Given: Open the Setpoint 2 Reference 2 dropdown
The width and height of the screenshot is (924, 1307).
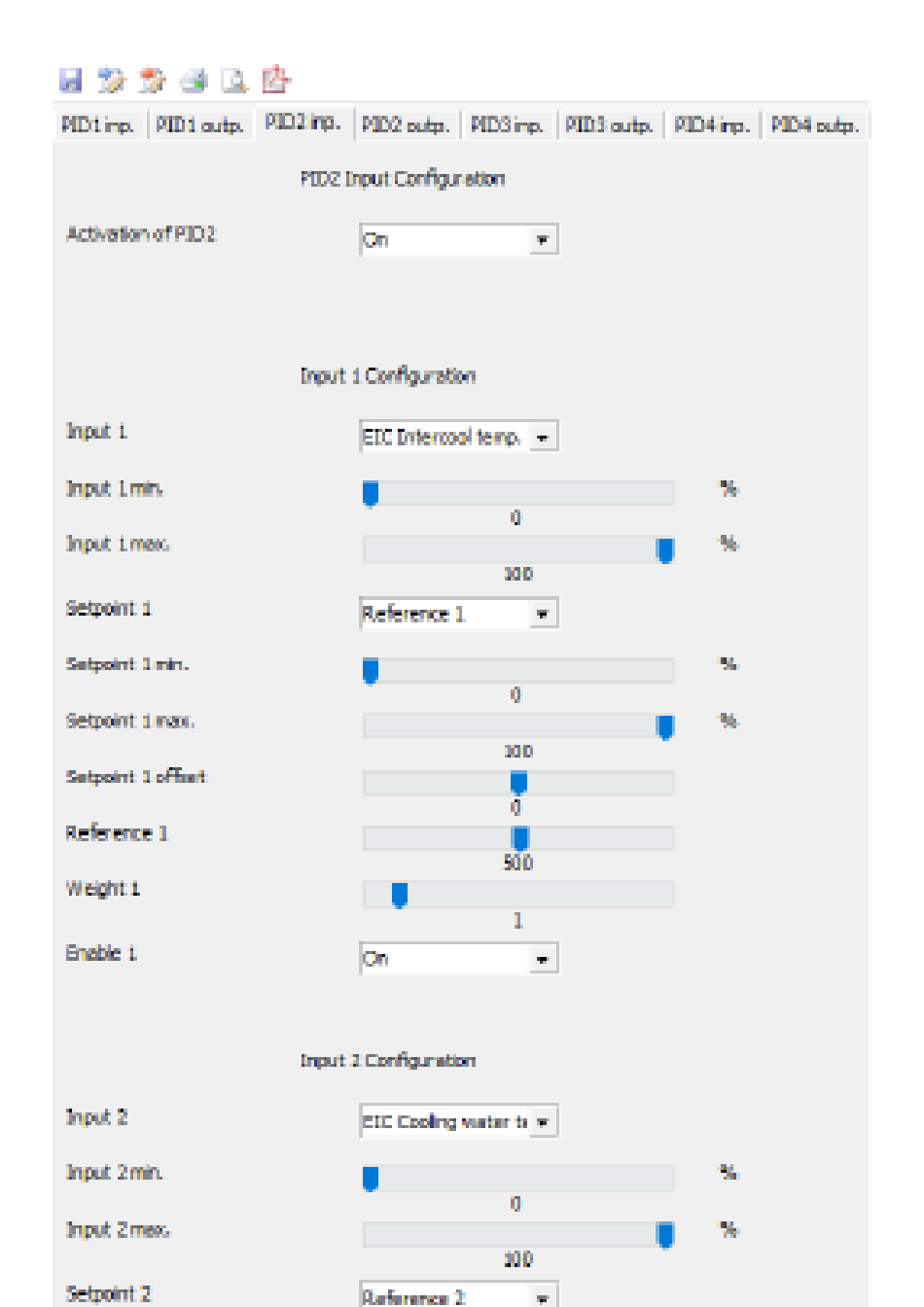Looking at the screenshot, I should 459,1296.
